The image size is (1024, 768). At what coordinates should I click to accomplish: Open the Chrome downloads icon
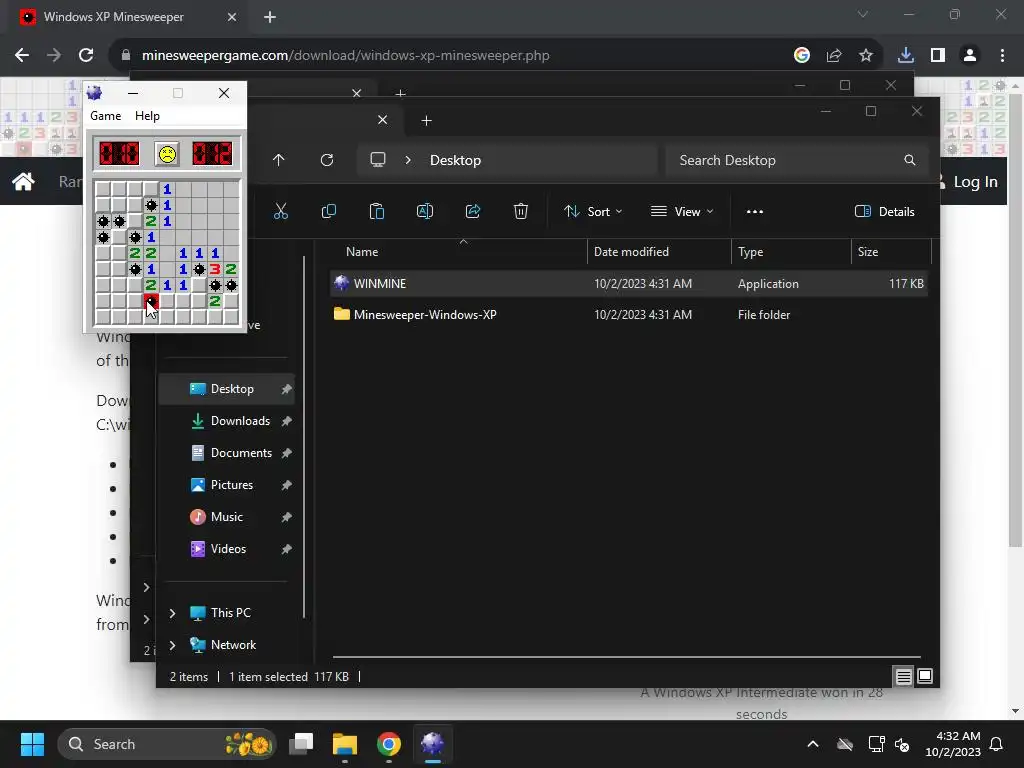click(x=906, y=56)
